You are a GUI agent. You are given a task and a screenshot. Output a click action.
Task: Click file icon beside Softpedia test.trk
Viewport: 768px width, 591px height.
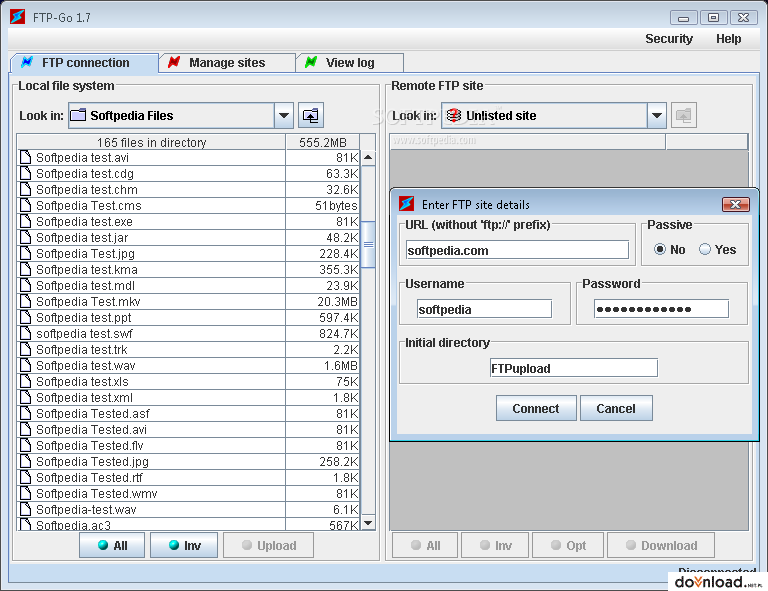click(x=25, y=349)
